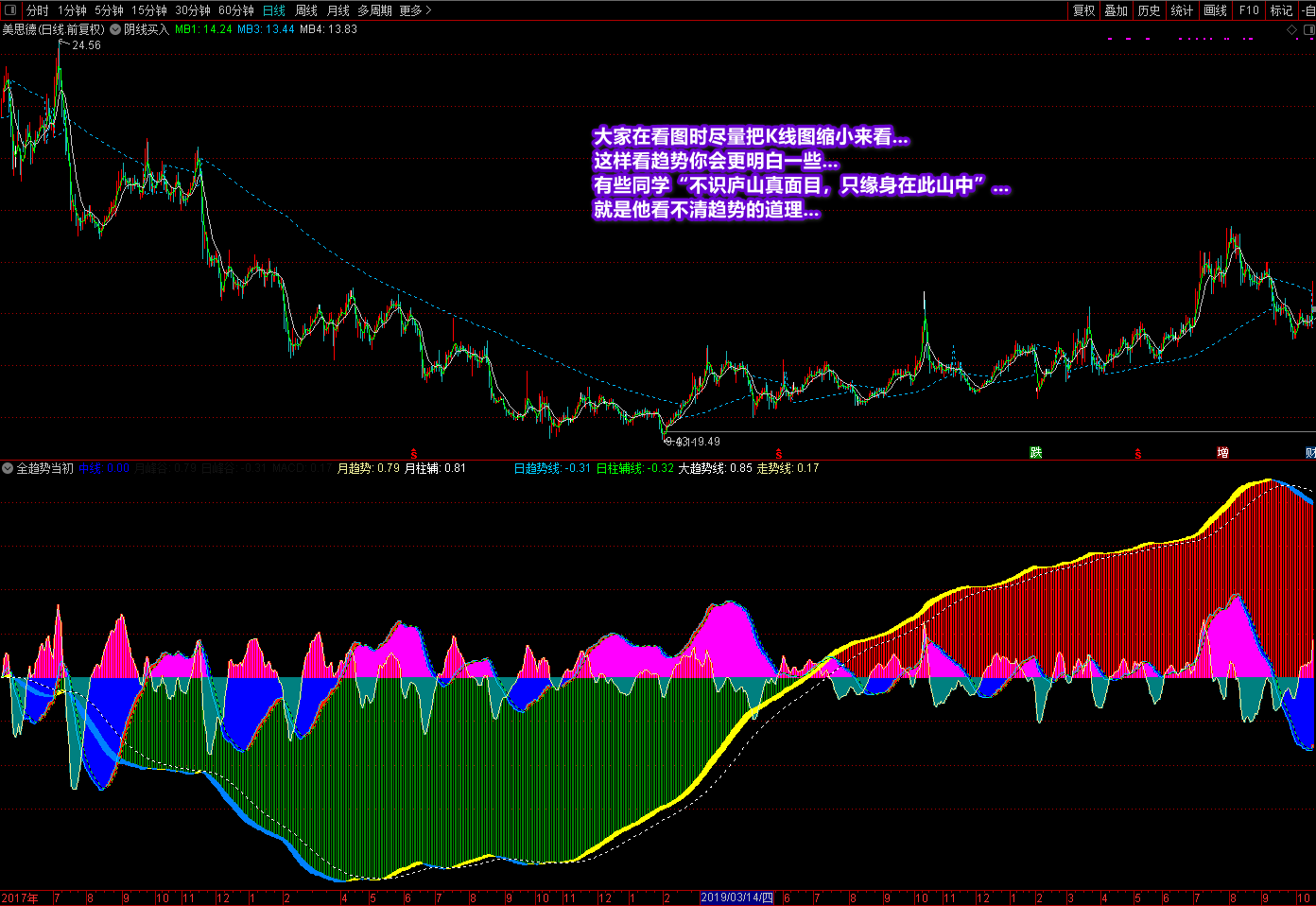This screenshot has height=906, width=1316.
Task: Click the red 增 event marker
Action: coord(1222,453)
